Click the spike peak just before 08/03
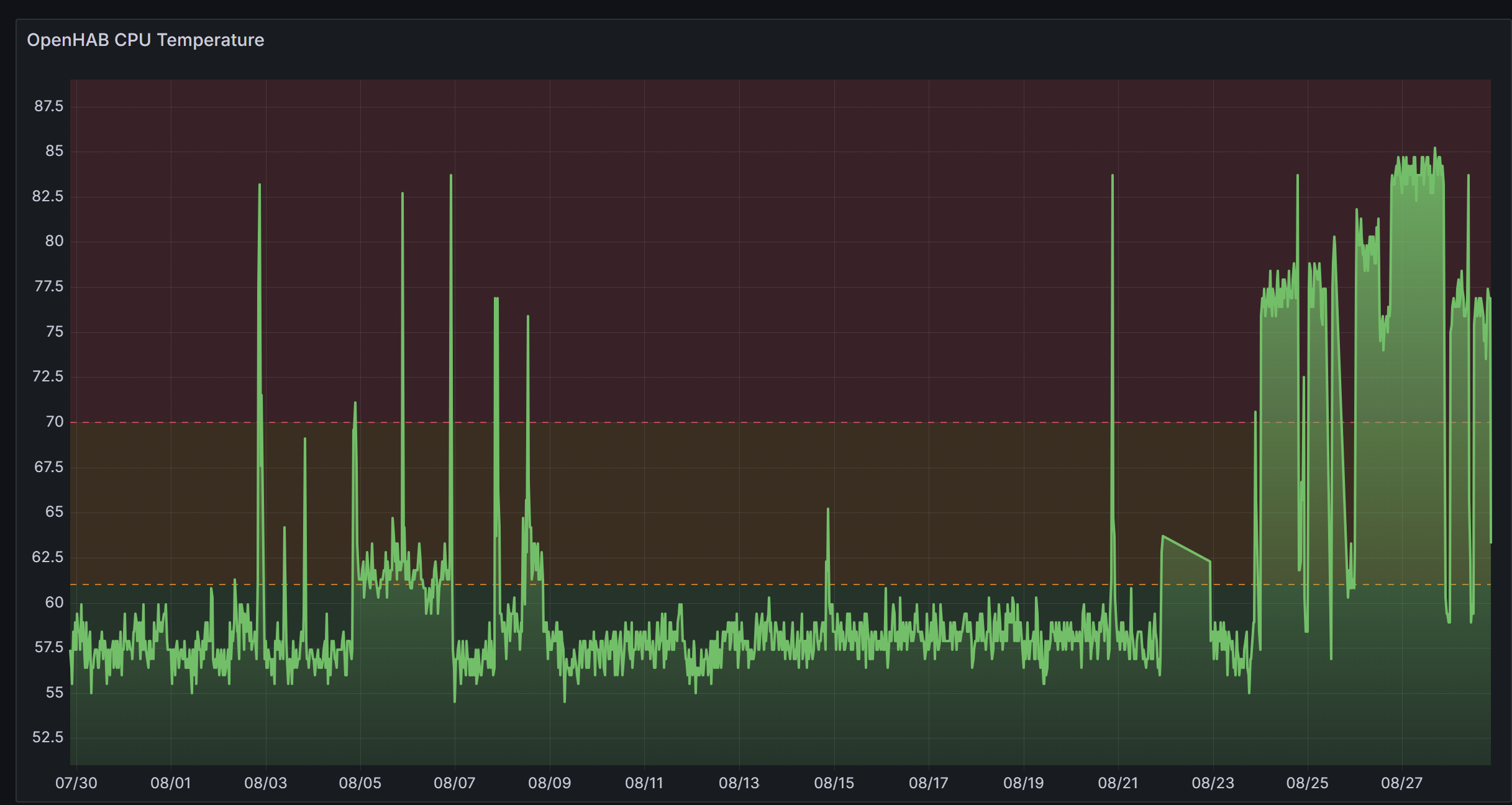Image resolution: width=1512 pixels, height=805 pixels. [260, 185]
